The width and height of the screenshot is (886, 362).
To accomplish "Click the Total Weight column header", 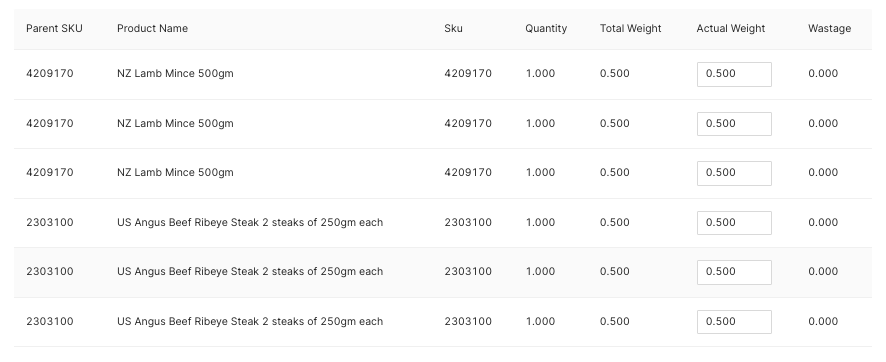I will pos(631,29).
